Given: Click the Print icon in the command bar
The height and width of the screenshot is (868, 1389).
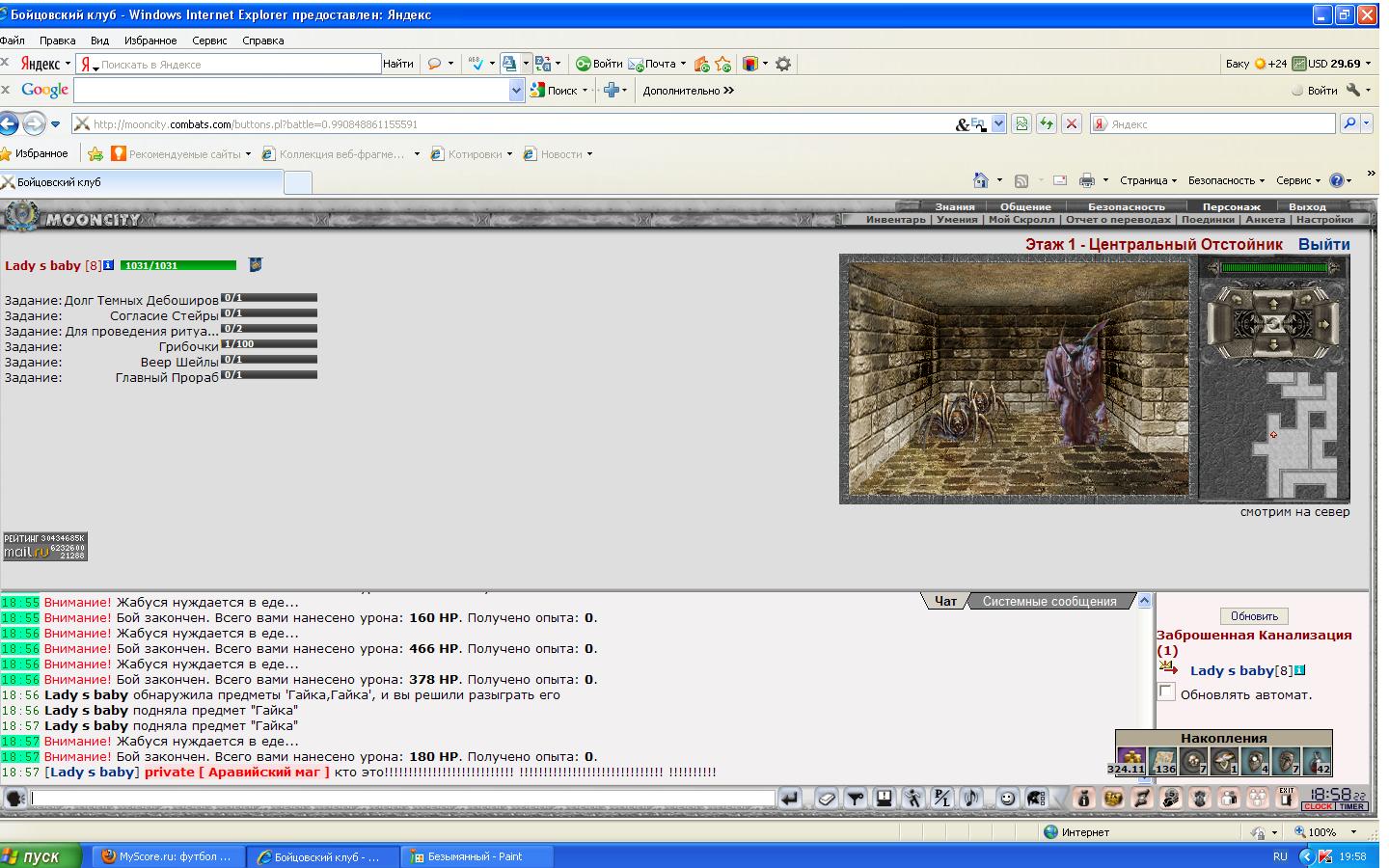Looking at the screenshot, I should pos(1087,180).
